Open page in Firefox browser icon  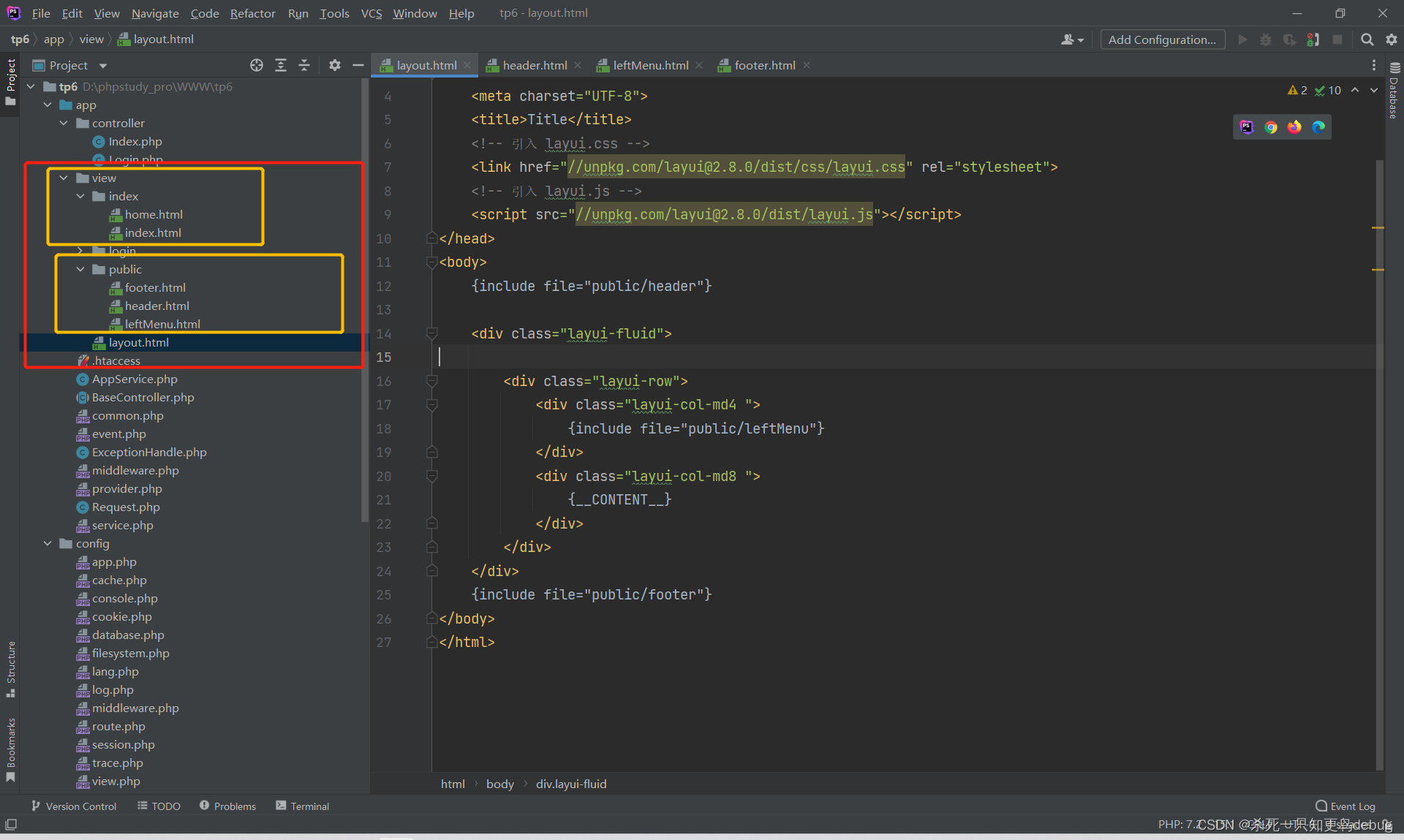coord(1294,127)
